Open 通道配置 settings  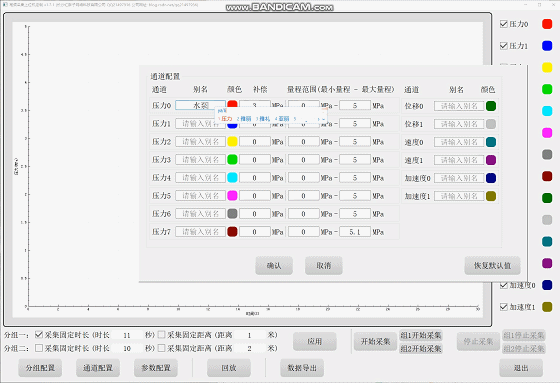(x=98, y=368)
